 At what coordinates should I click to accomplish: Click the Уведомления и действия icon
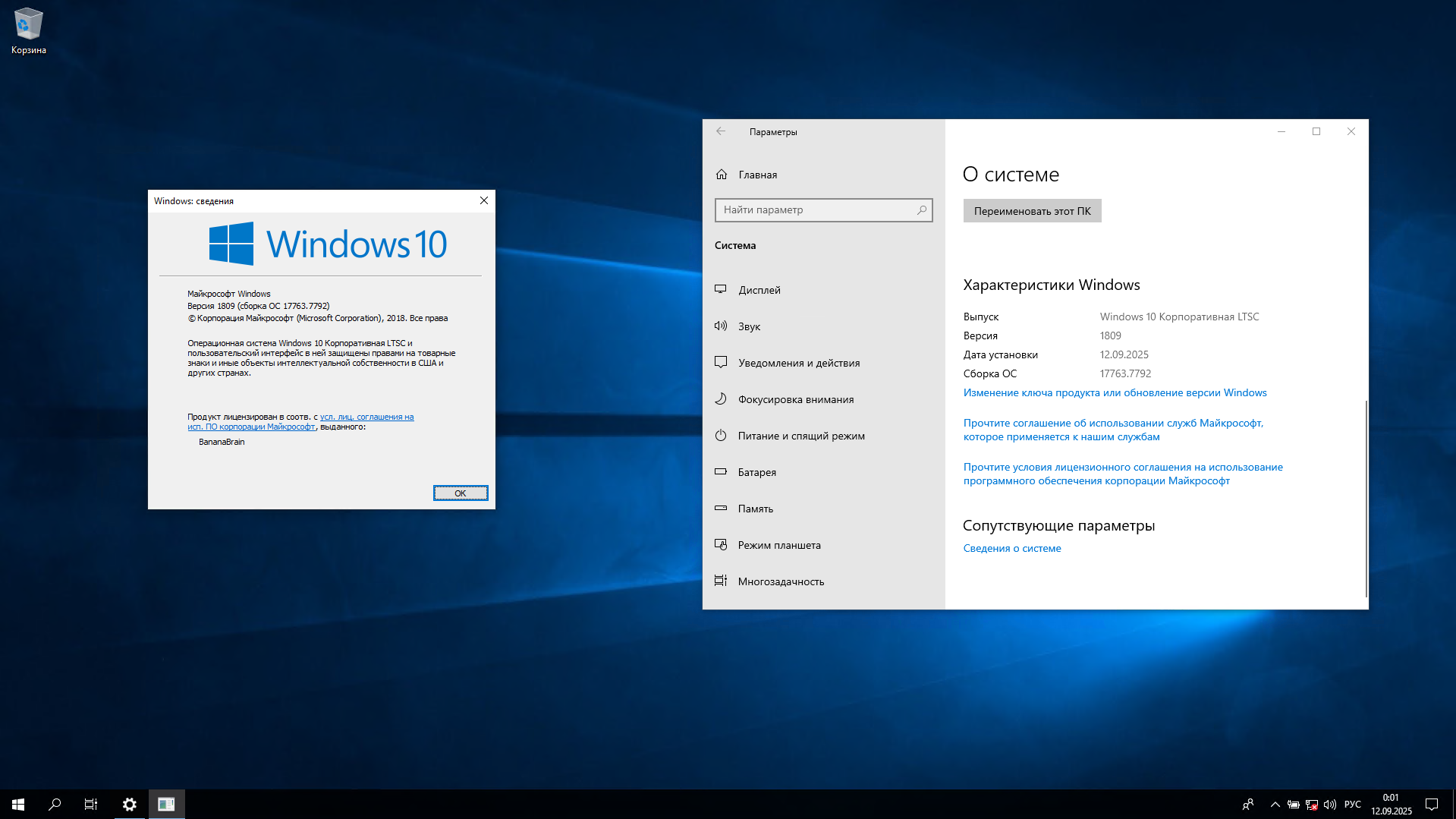721,363
